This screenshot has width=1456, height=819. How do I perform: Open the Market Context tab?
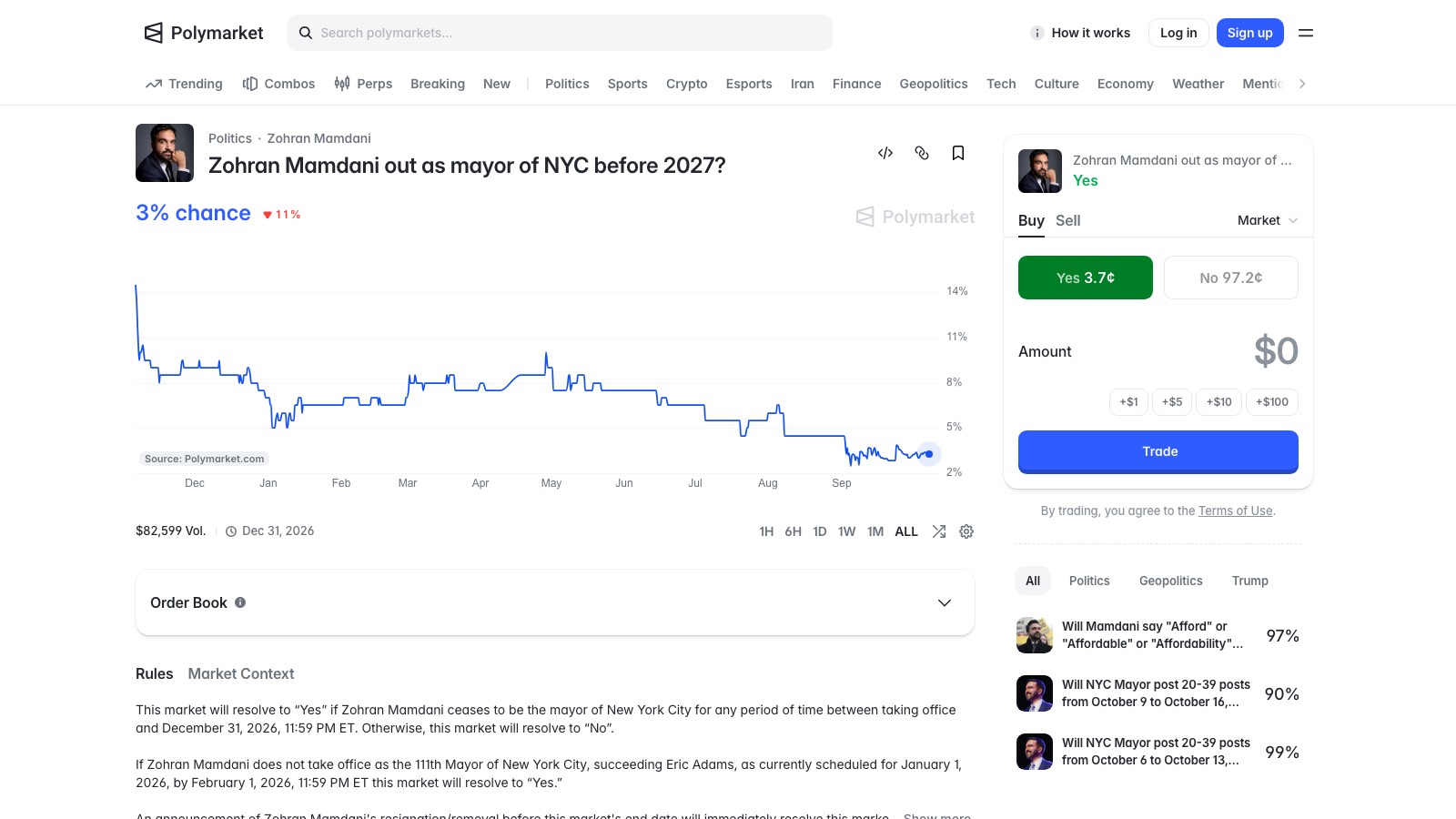241,673
